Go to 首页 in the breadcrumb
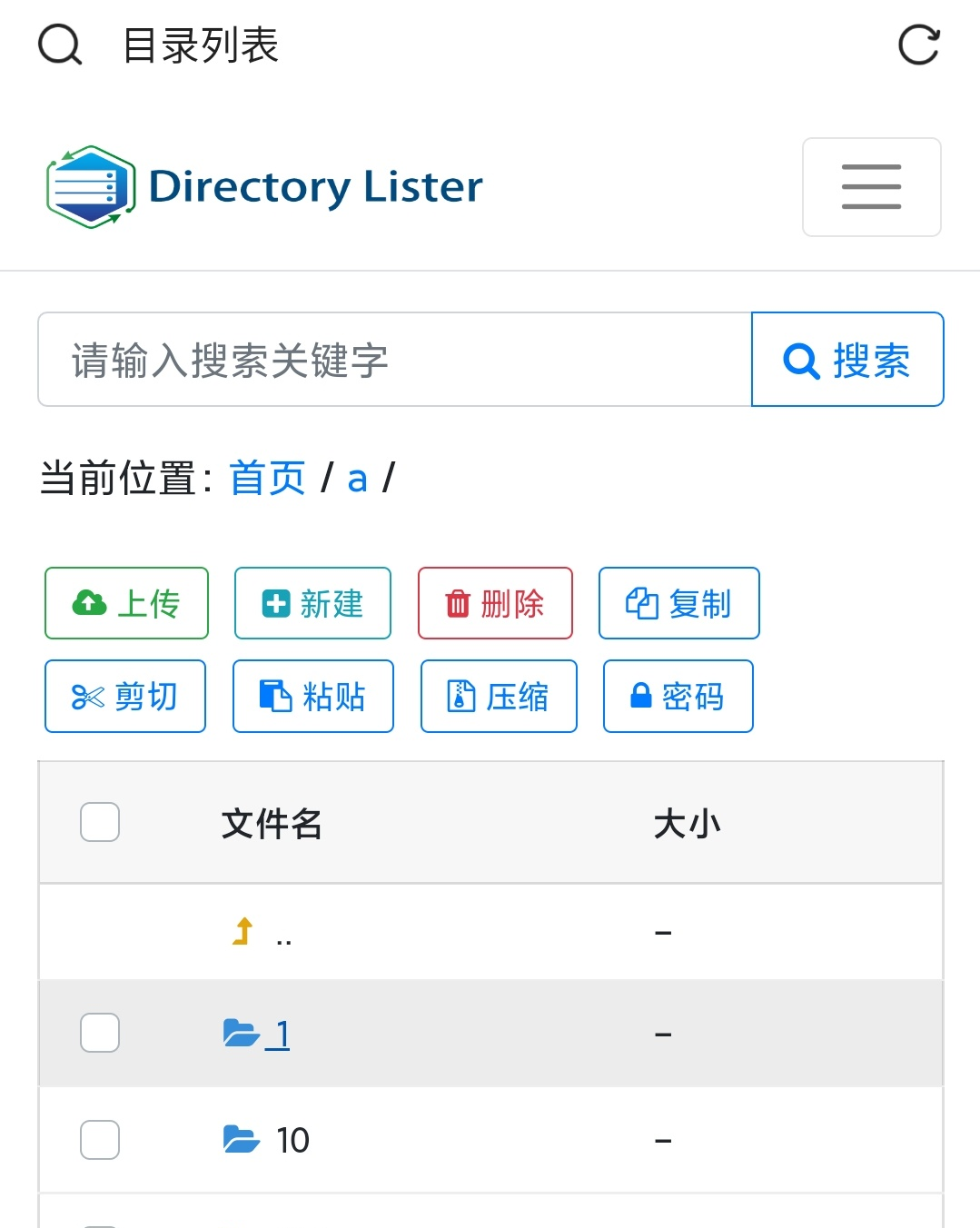Screen dimensions: 980x1228 tap(267, 477)
